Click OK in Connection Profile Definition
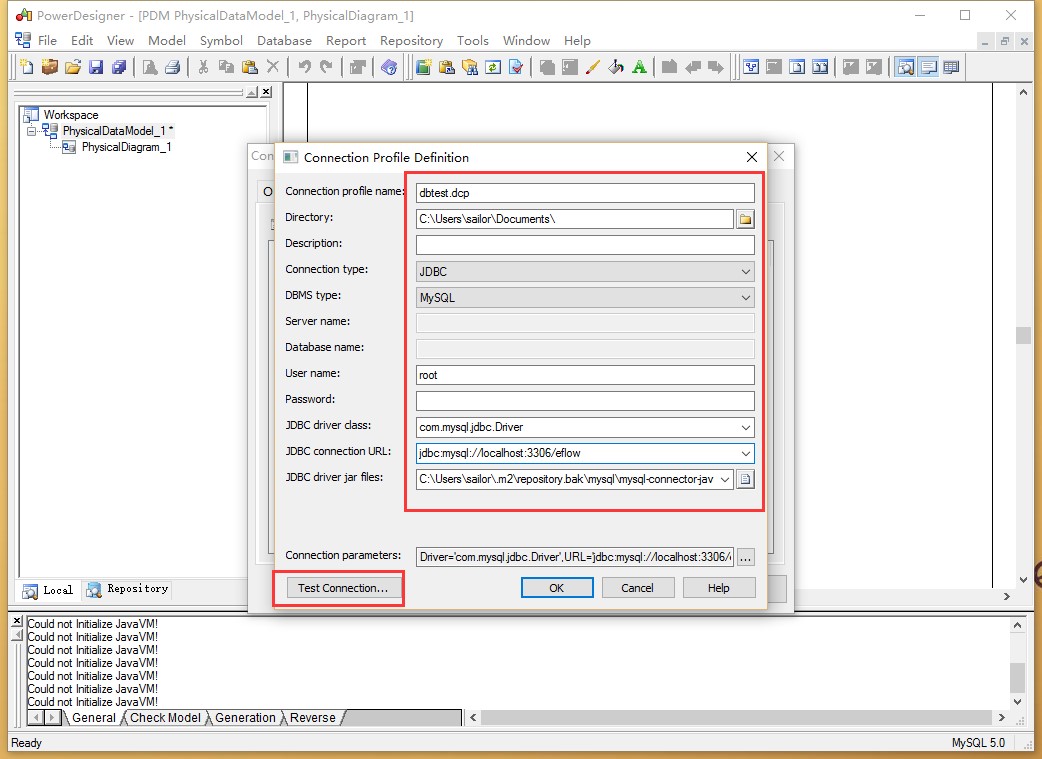This screenshot has height=759, width=1042. point(557,588)
